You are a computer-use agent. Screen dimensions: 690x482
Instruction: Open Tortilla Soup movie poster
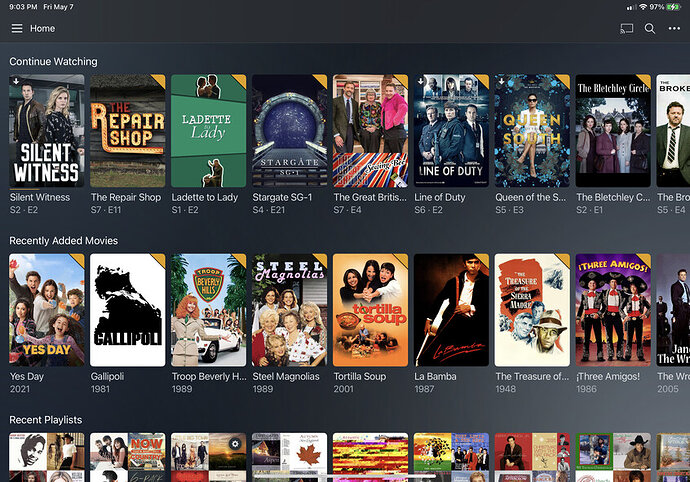pyautogui.click(x=371, y=310)
